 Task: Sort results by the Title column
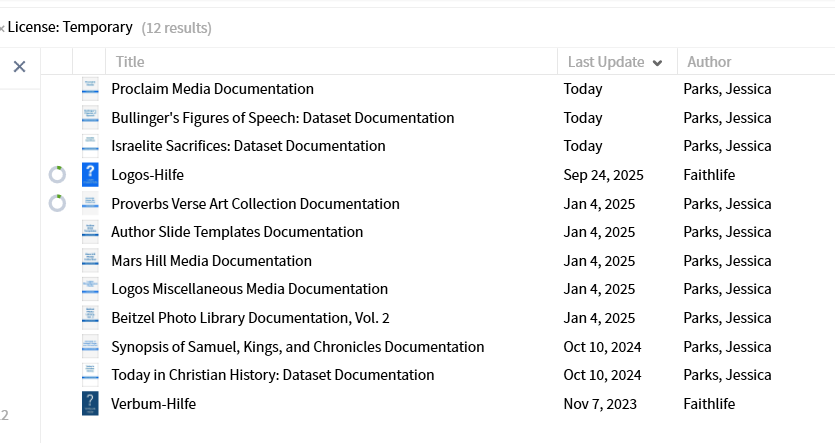click(x=130, y=62)
